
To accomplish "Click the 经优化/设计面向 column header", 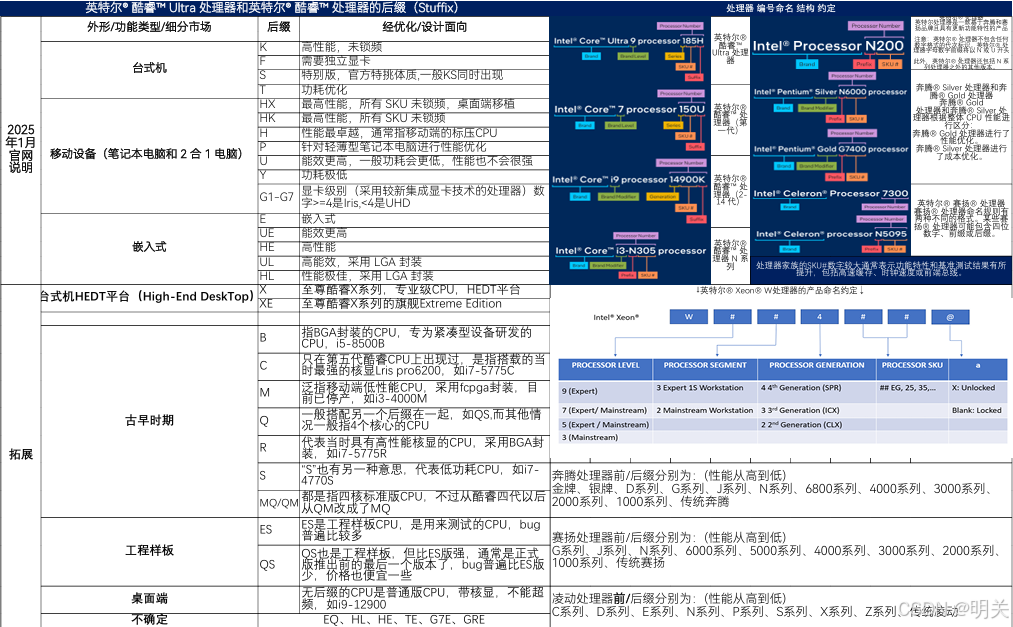I will click(424, 27).
